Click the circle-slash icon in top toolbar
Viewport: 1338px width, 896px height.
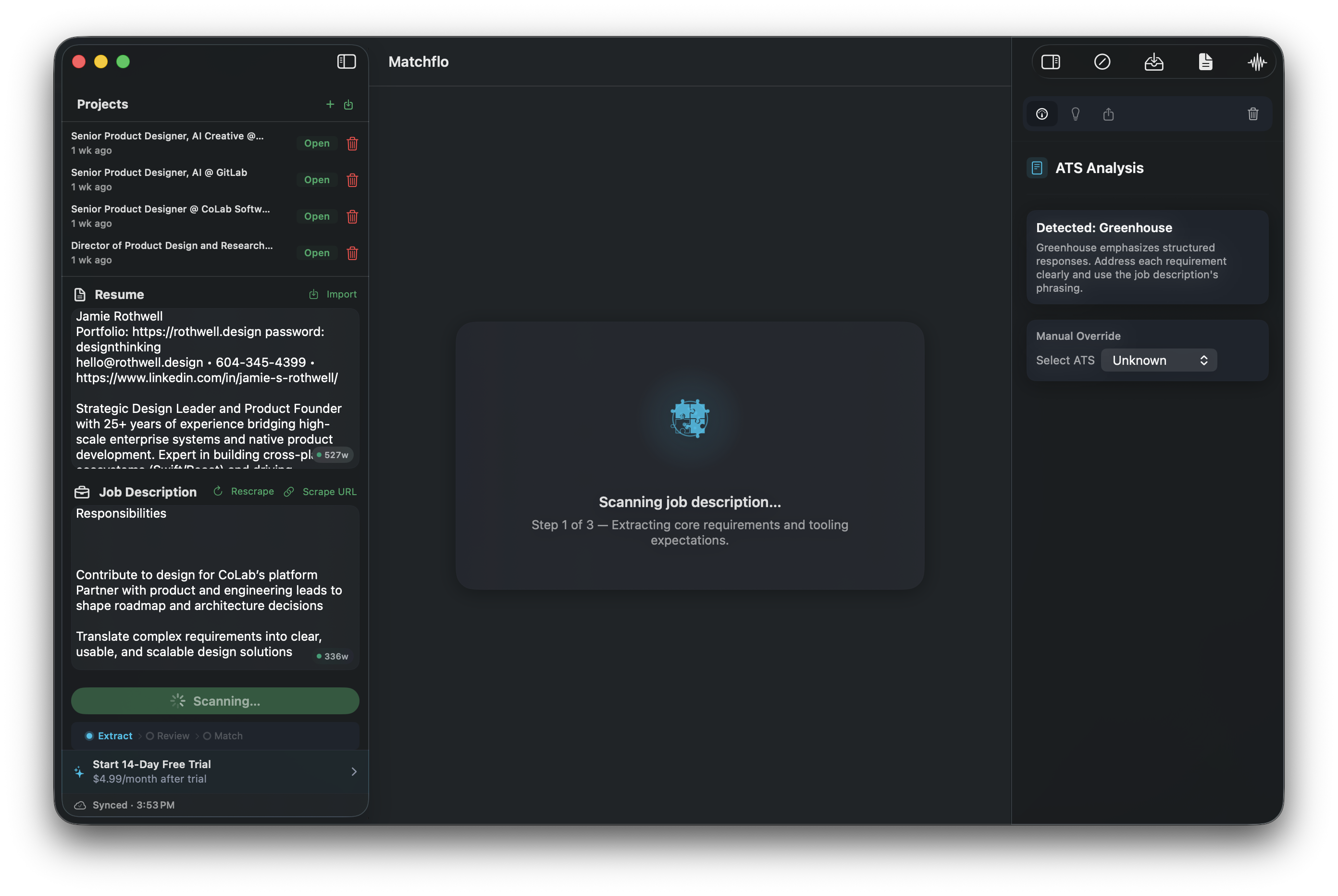coord(1102,62)
